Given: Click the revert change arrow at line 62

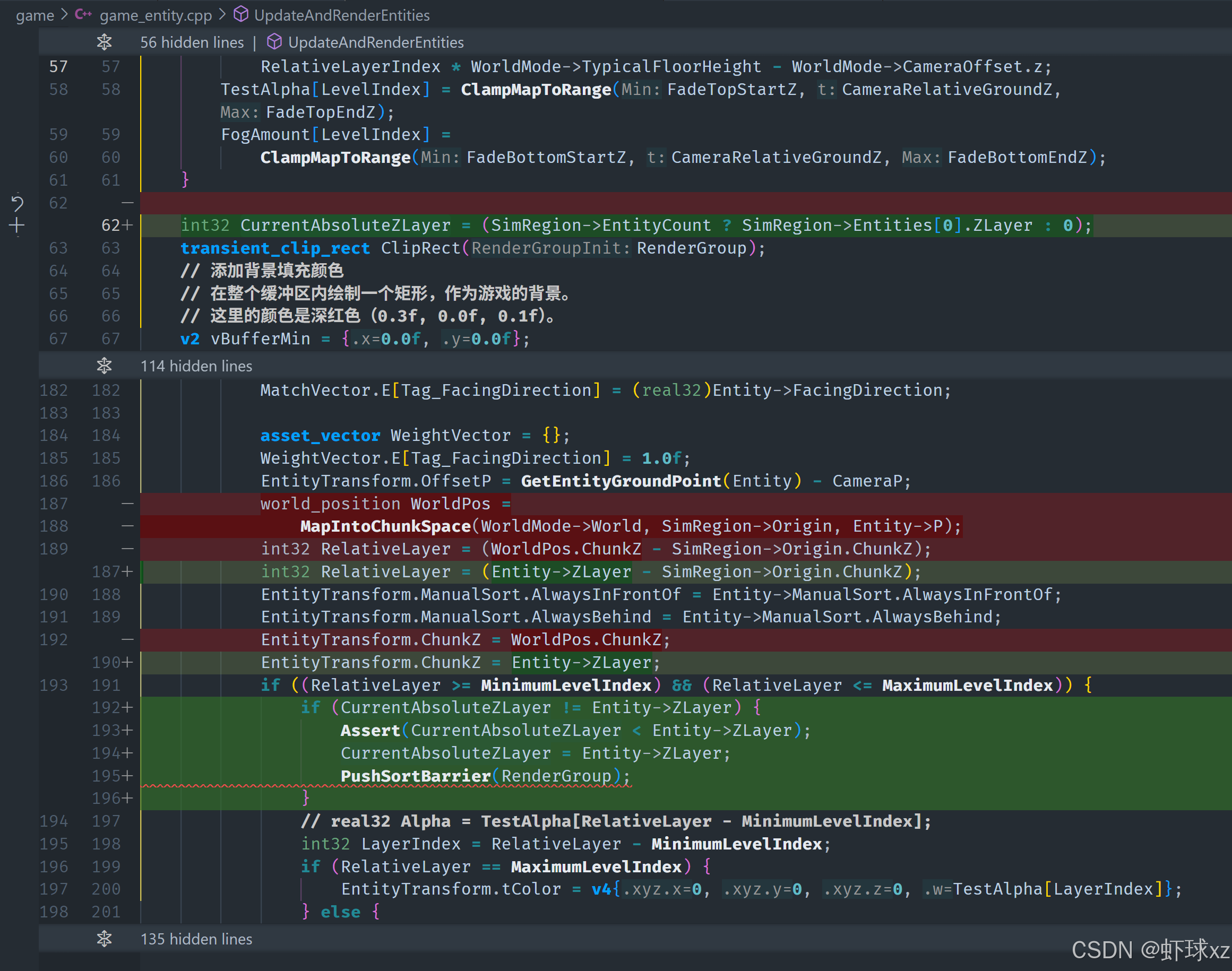Looking at the screenshot, I should 17,203.
